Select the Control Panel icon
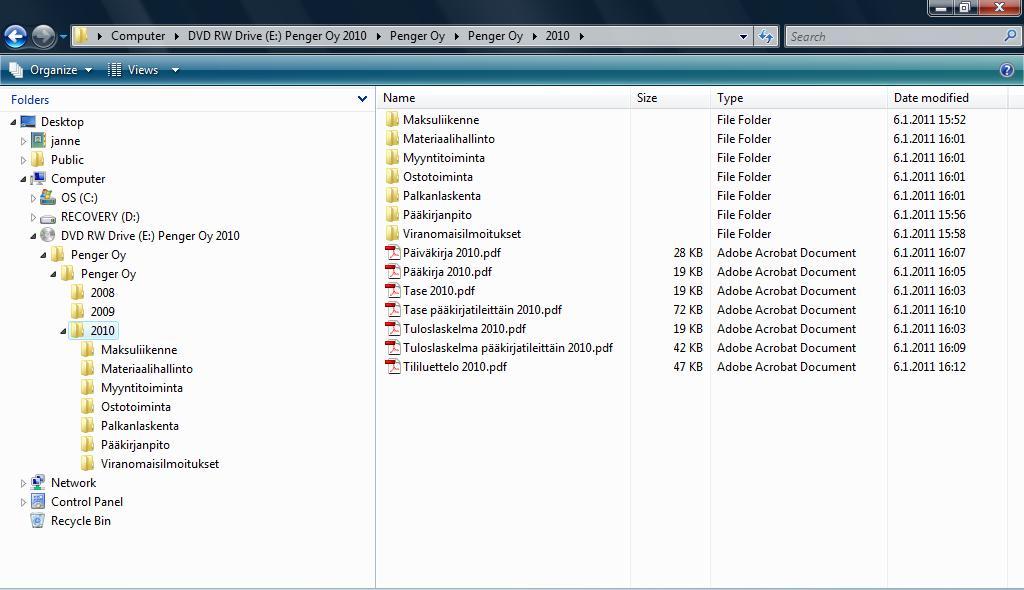This screenshot has height=590, width=1024. 39,501
